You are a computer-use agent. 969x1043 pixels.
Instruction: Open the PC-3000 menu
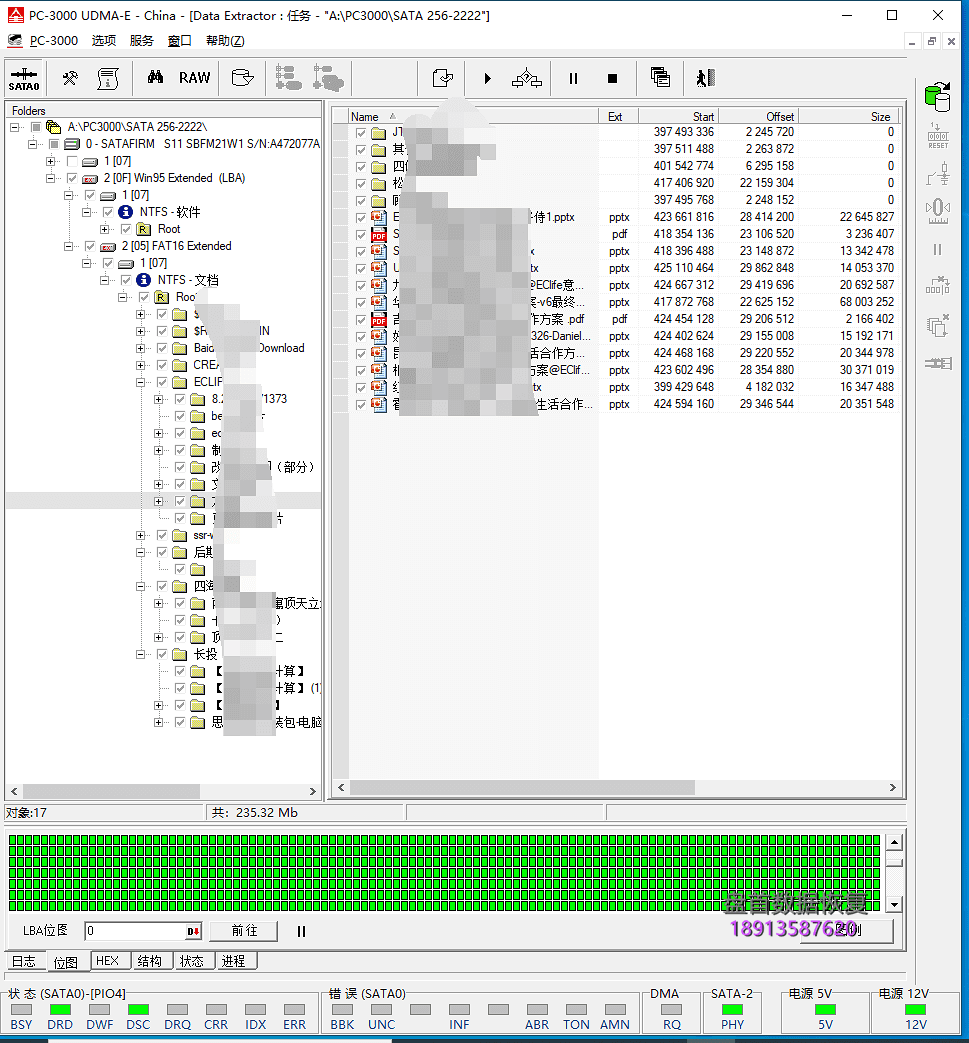(x=53, y=41)
